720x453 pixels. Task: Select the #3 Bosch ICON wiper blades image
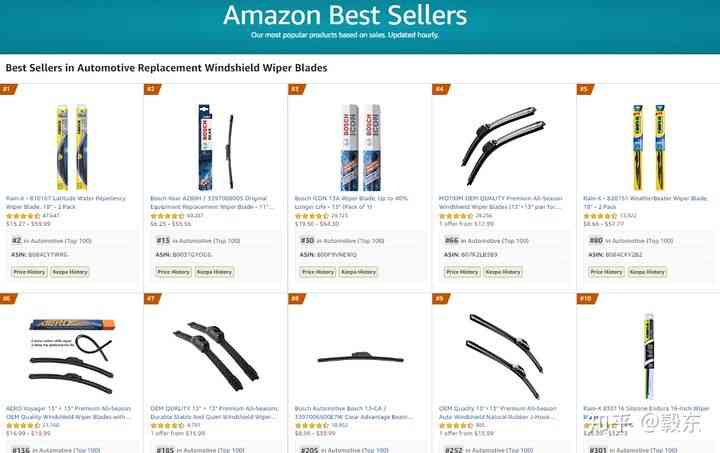coord(360,147)
